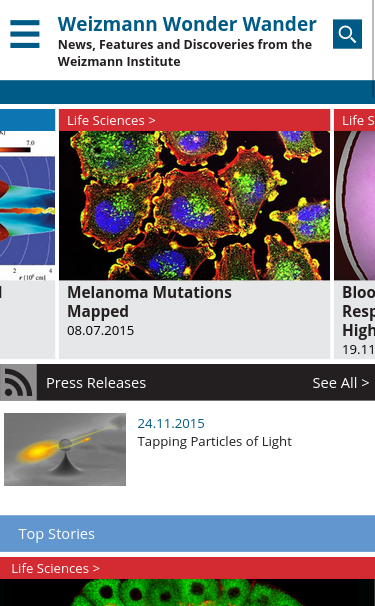Click the purple microscopy image on right
375x606 pixels.
click(355, 206)
